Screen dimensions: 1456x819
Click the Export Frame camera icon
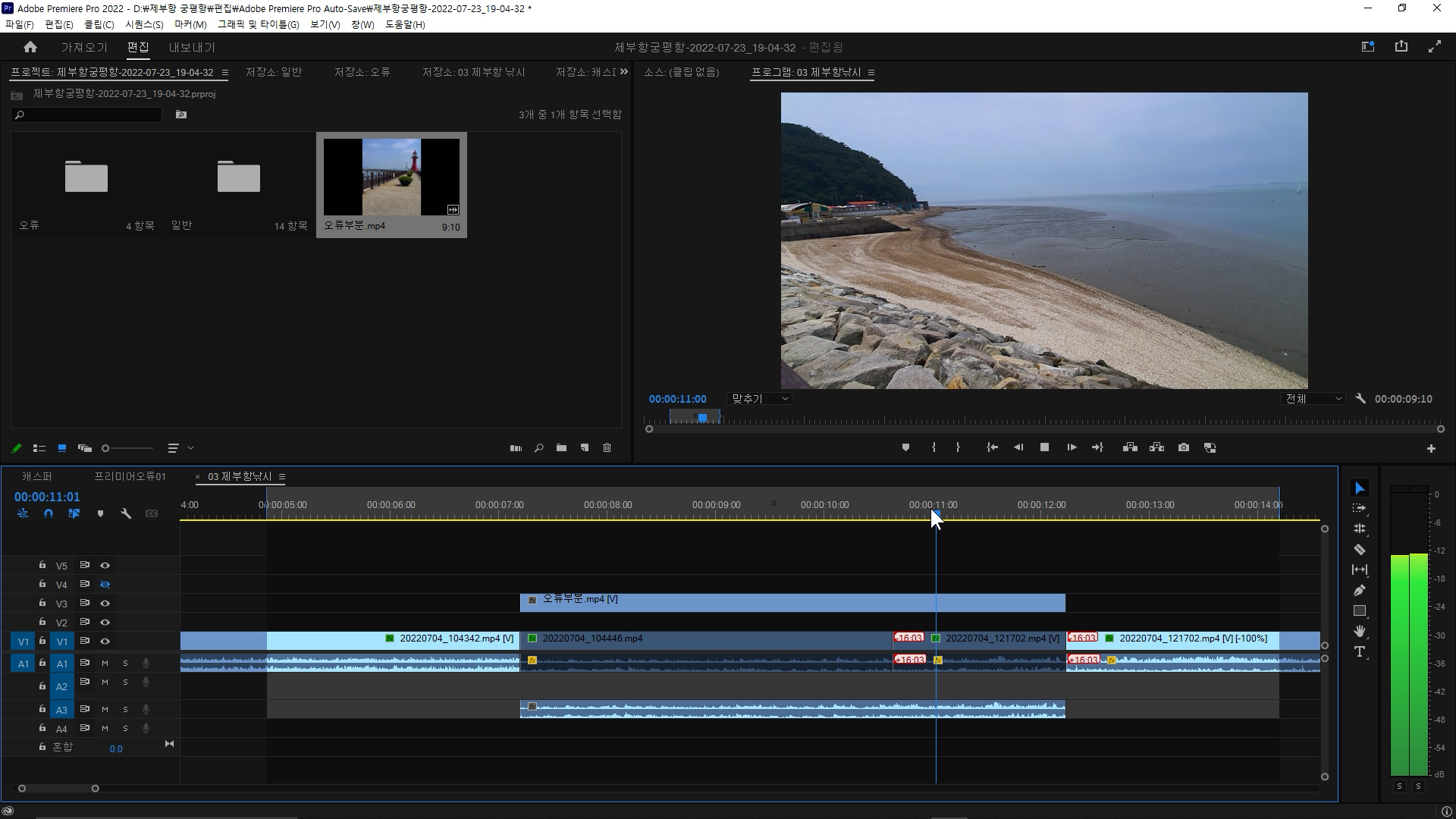pyautogui.click(x=1183, y=447)
